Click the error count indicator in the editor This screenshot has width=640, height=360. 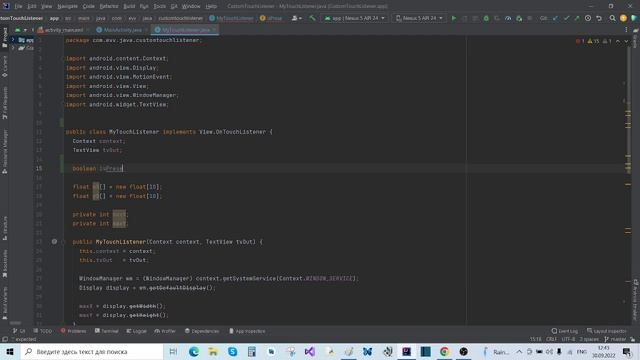coord(580,41)
